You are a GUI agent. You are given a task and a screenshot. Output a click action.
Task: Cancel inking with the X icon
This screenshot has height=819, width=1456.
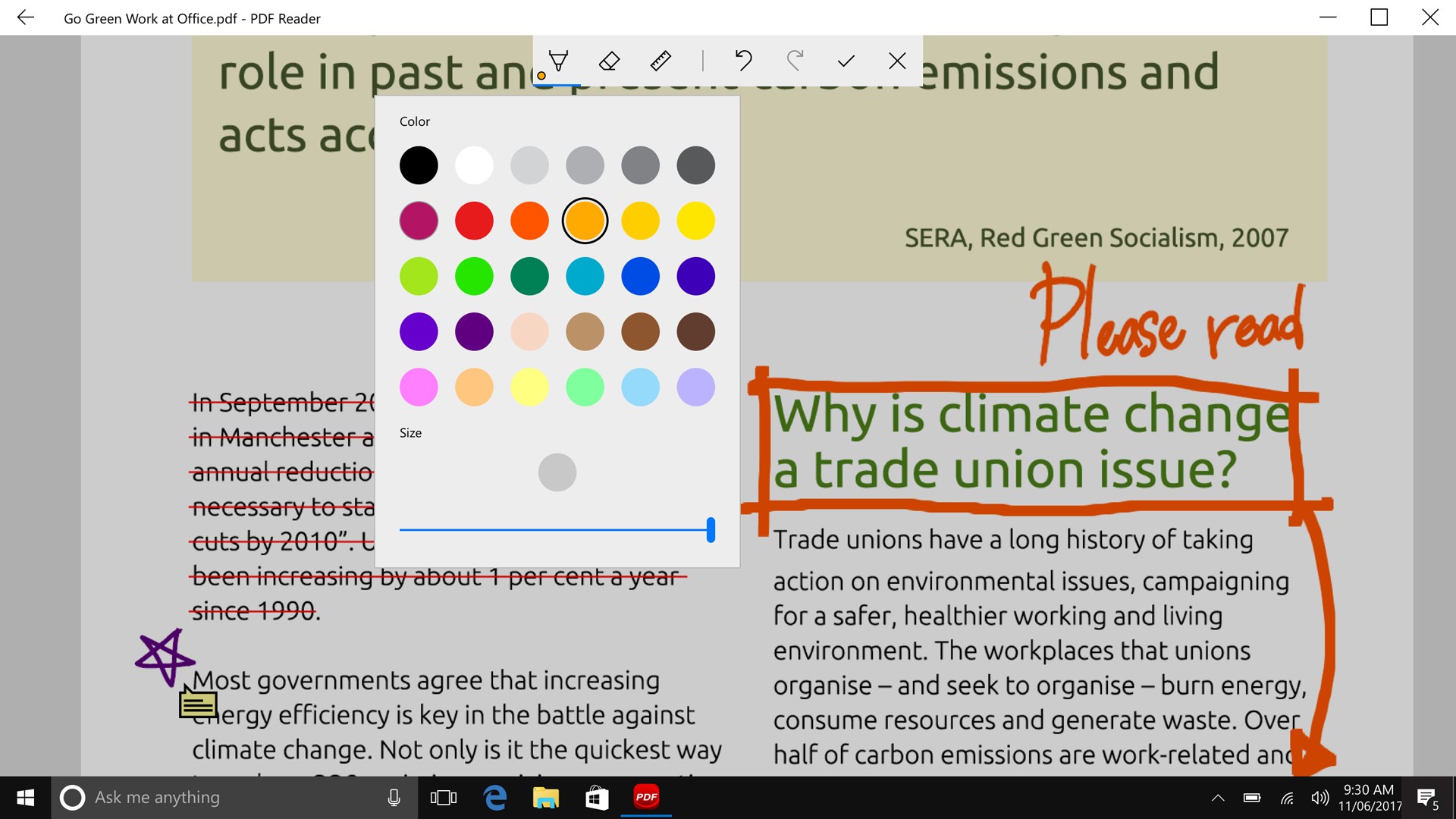click(897, 61)
